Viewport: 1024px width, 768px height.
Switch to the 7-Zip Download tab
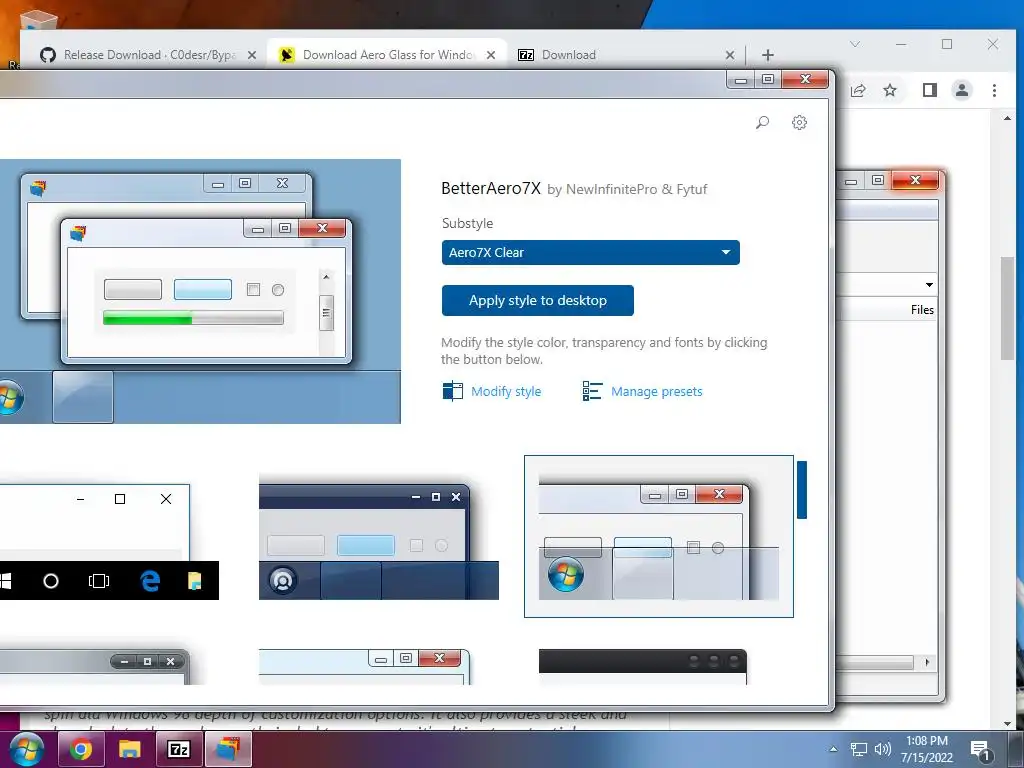pyautogui.click(x=568, y=55)
